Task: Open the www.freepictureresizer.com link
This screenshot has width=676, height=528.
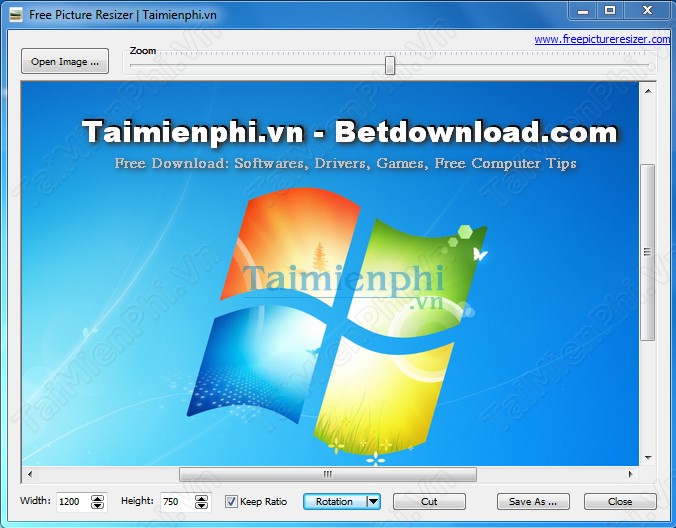Action: point(602,39)
